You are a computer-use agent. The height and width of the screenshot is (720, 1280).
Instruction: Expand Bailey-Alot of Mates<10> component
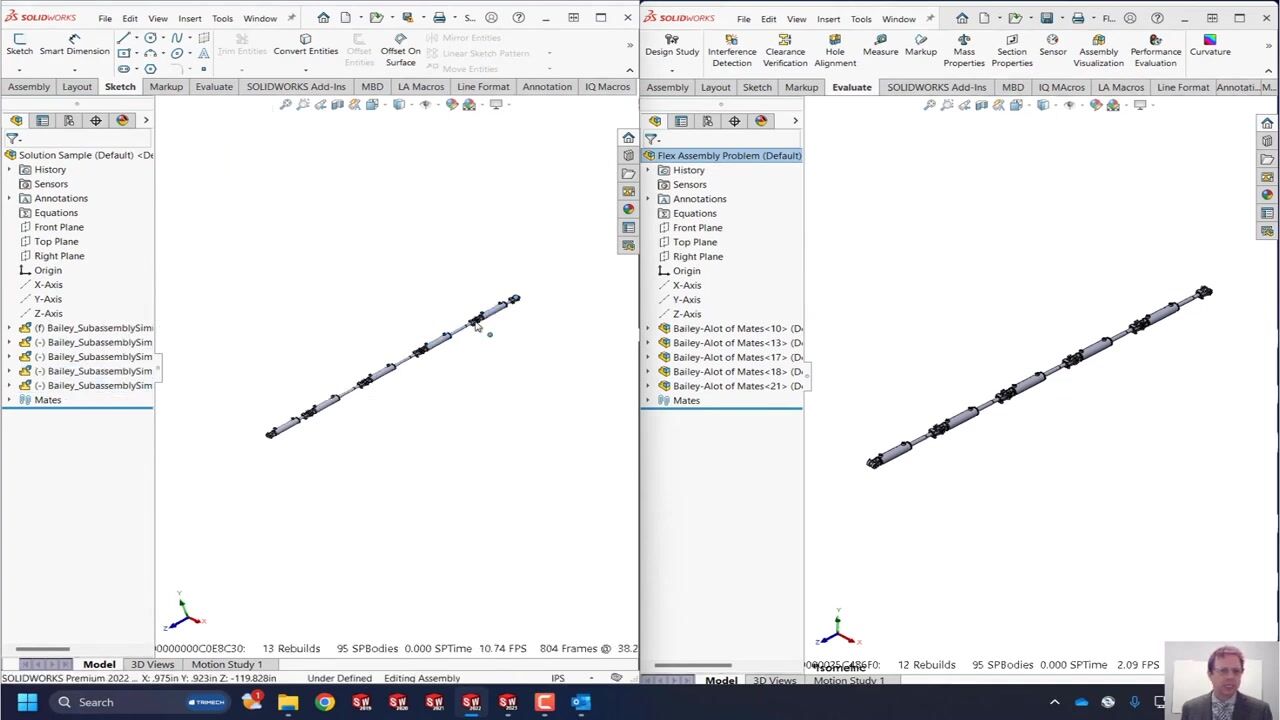[x=648, y=329]
